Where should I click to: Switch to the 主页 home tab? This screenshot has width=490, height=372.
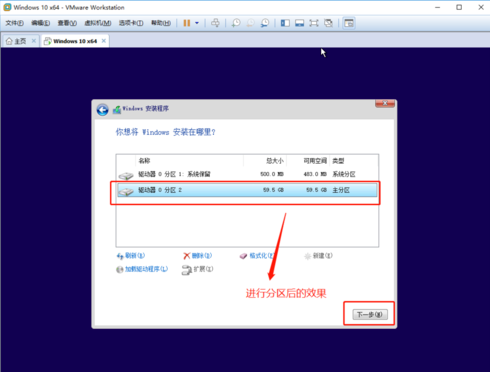[17, 41]
